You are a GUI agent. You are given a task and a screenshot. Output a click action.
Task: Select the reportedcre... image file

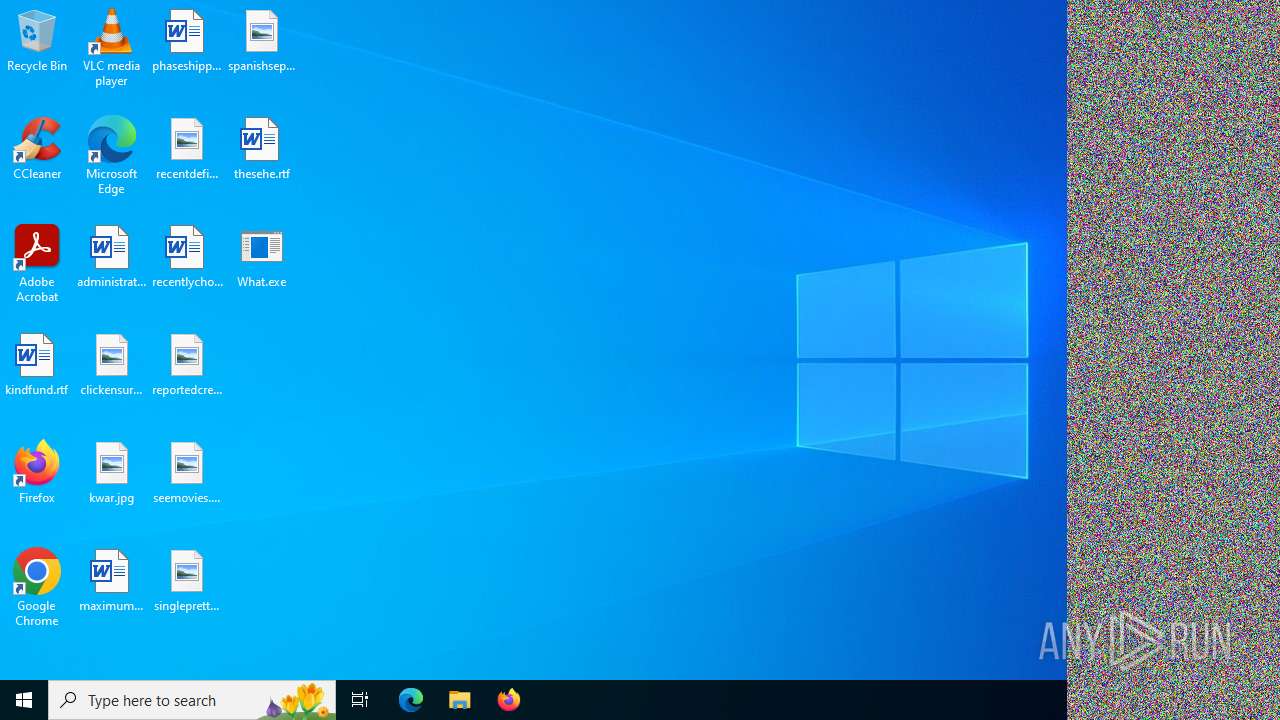(x=186, y=365)
